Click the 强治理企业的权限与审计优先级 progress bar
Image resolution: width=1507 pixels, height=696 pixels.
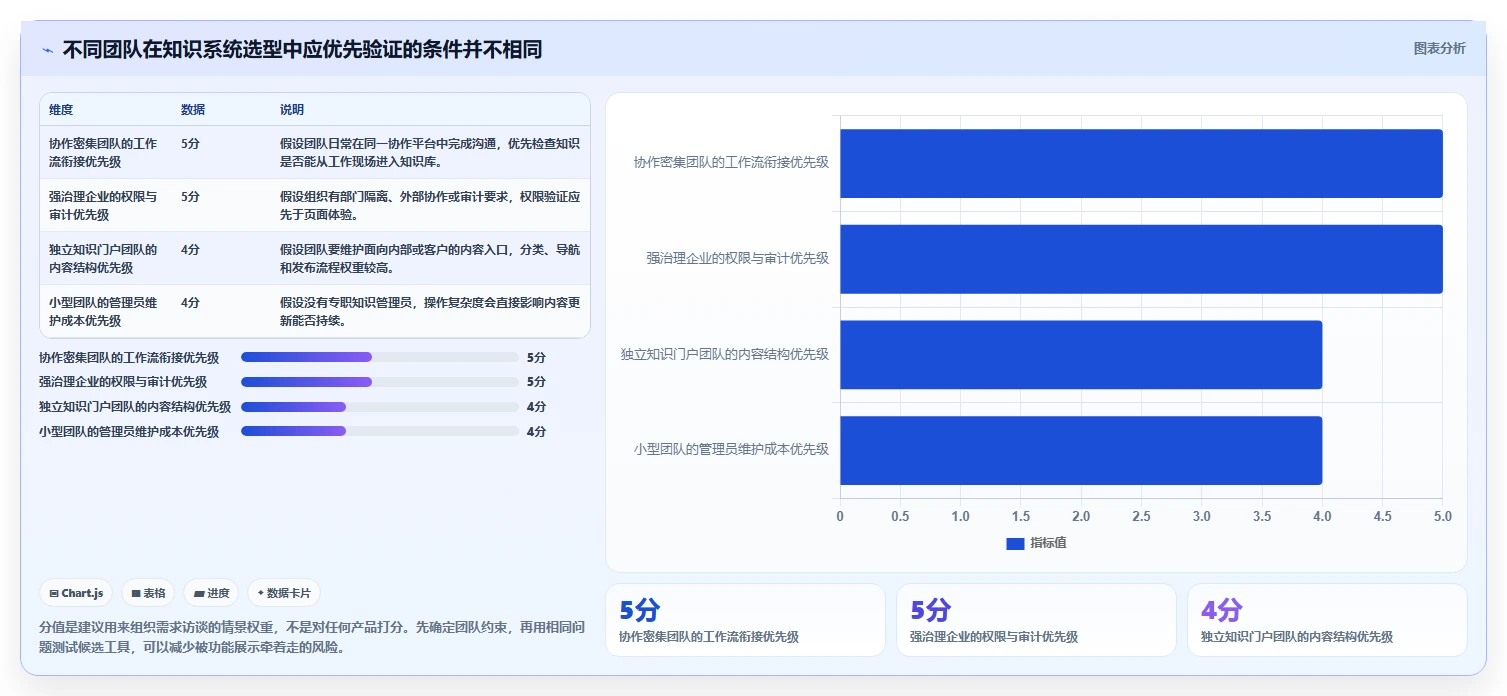pos(380,382)
